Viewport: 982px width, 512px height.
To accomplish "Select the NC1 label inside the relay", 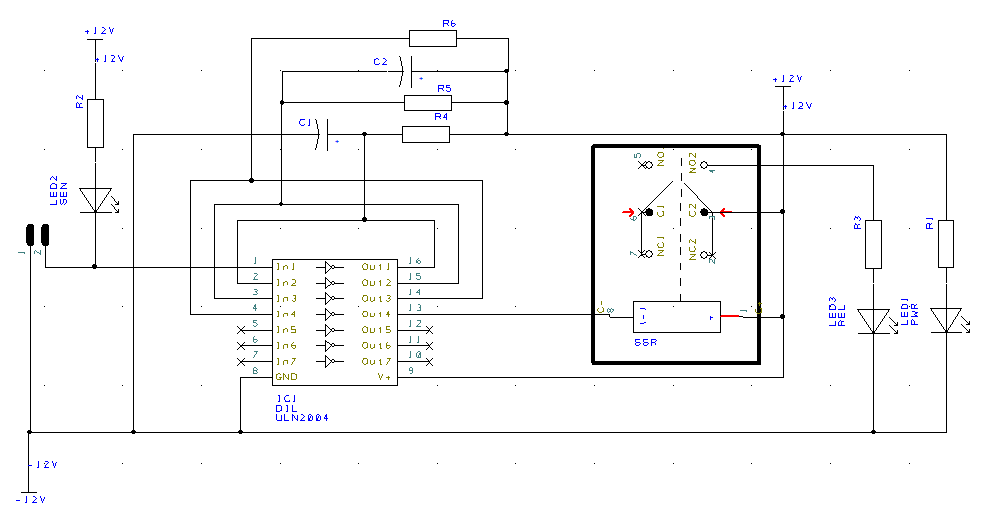I will coord(660,246).
